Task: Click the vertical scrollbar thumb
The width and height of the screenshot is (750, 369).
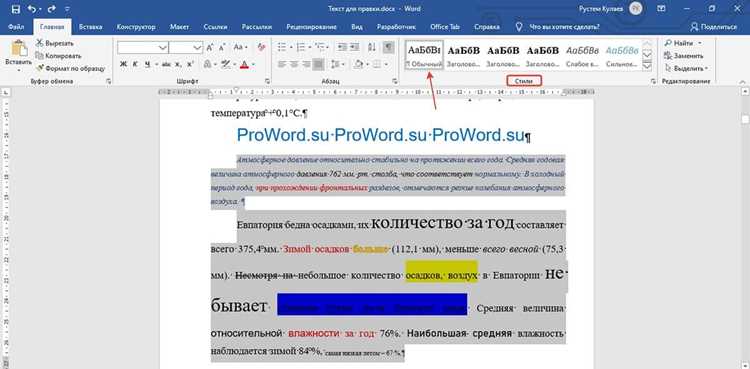Action: point(745,119)
